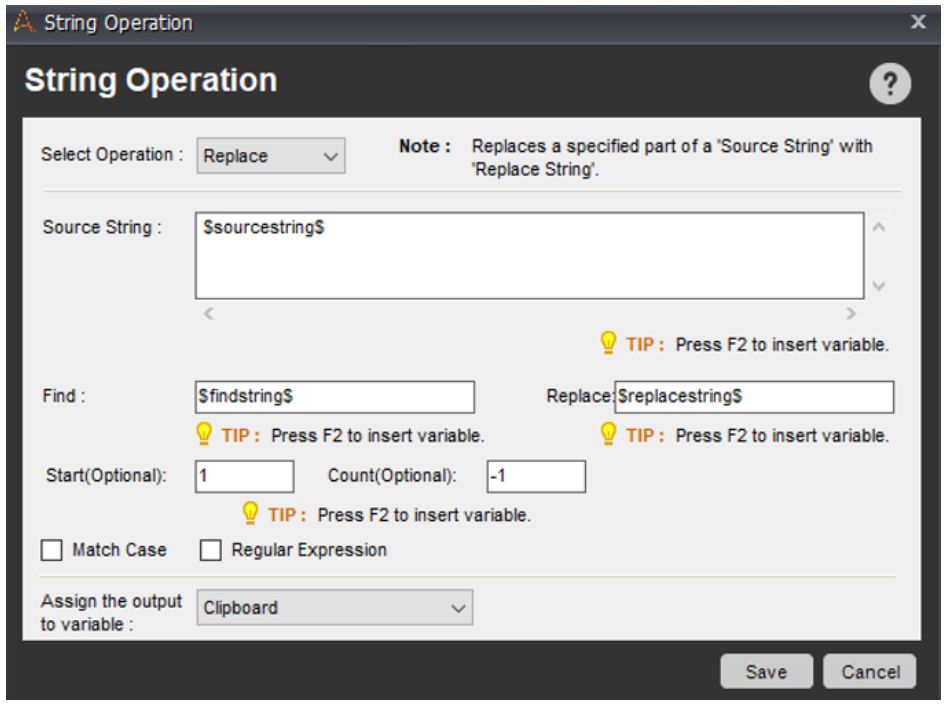
Task: Click the lightbulb tip icon below Start field
Action: click(x=250, y=516)
